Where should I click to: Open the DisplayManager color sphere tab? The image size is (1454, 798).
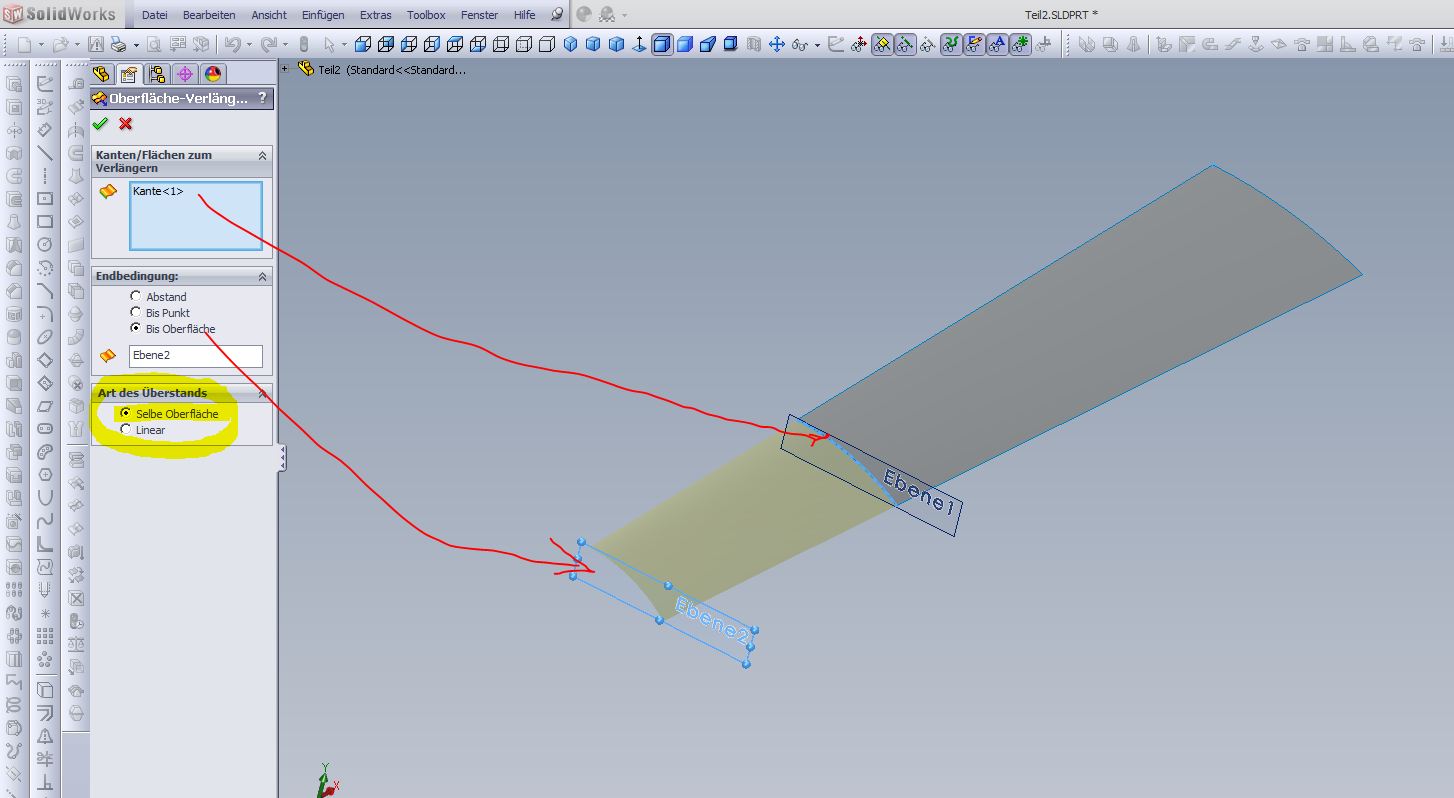click(x=212, y=74)
